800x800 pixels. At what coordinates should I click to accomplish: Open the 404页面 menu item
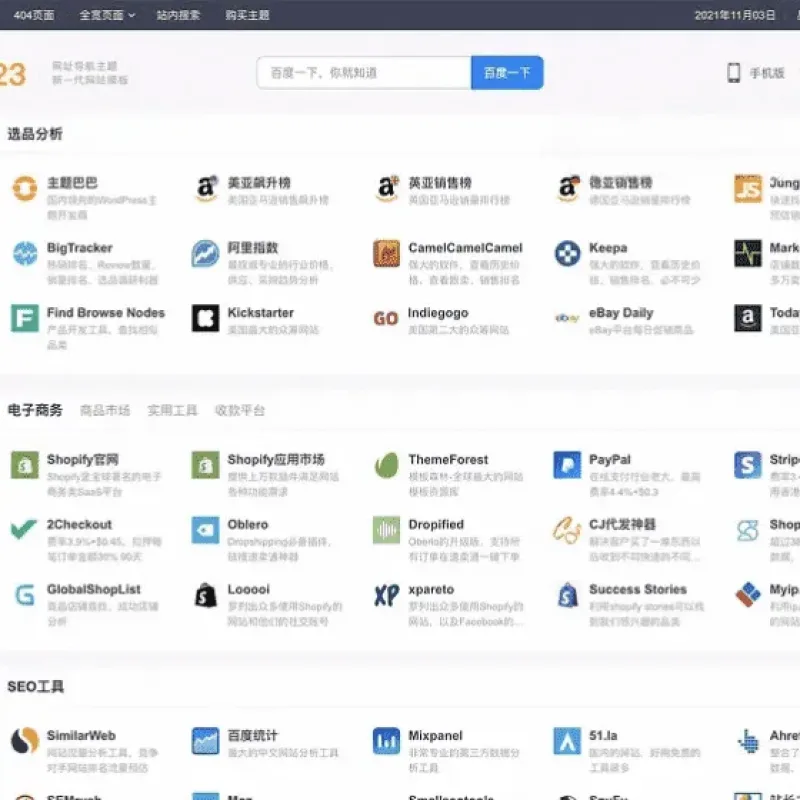(34, 15)
